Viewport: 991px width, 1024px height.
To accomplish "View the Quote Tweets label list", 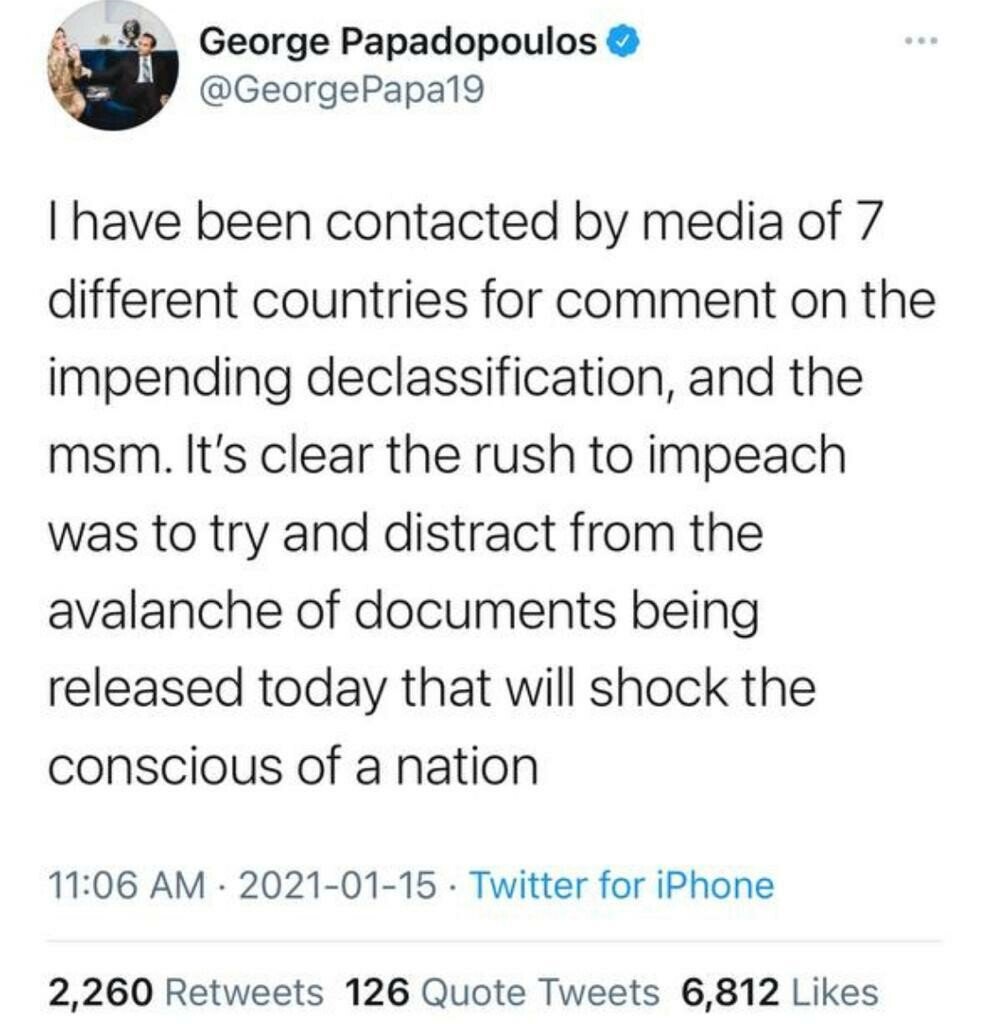I will tap(540, 992).
